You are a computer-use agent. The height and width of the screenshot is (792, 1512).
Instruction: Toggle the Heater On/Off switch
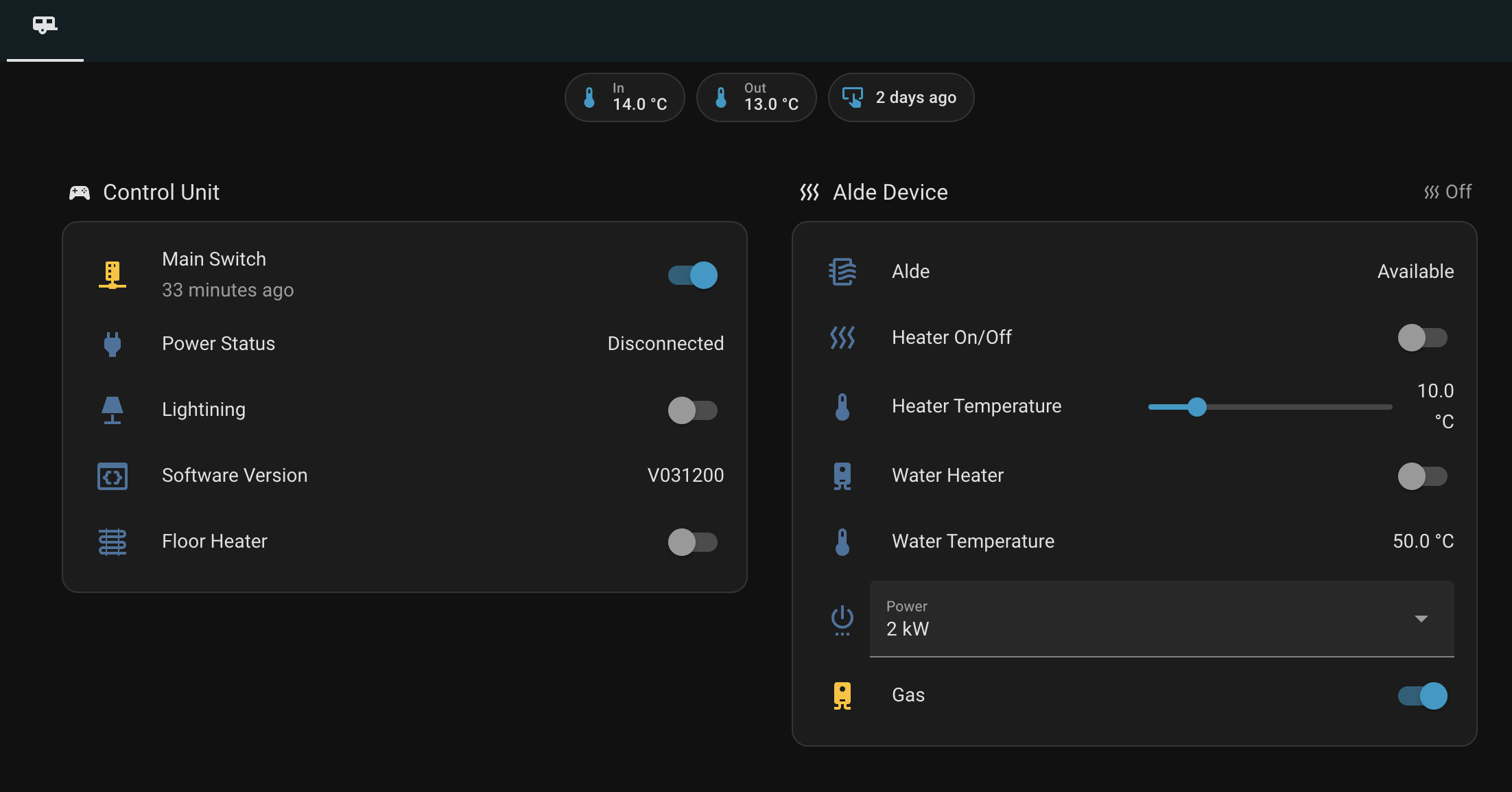pyautogui.click(x=1422, y=338)
